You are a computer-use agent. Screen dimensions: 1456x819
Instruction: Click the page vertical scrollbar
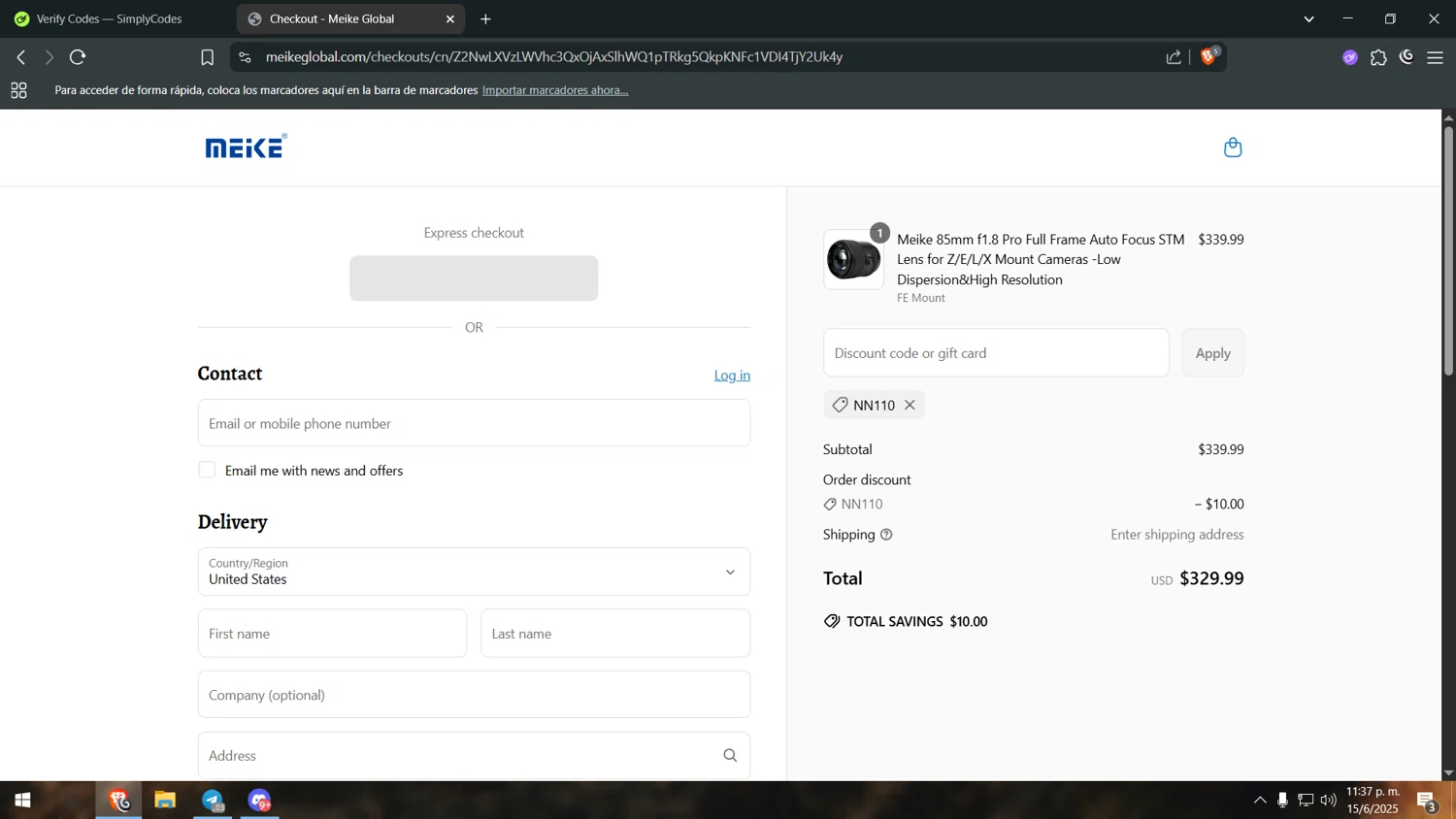[x=1448, y=250]
